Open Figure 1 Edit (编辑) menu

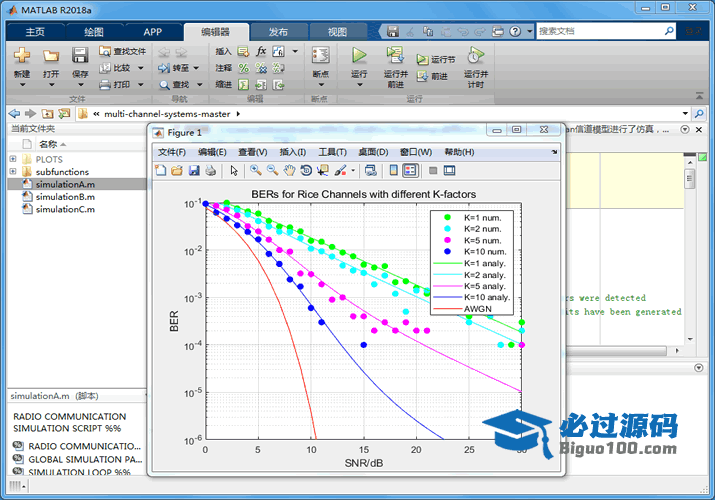point(212,152)
